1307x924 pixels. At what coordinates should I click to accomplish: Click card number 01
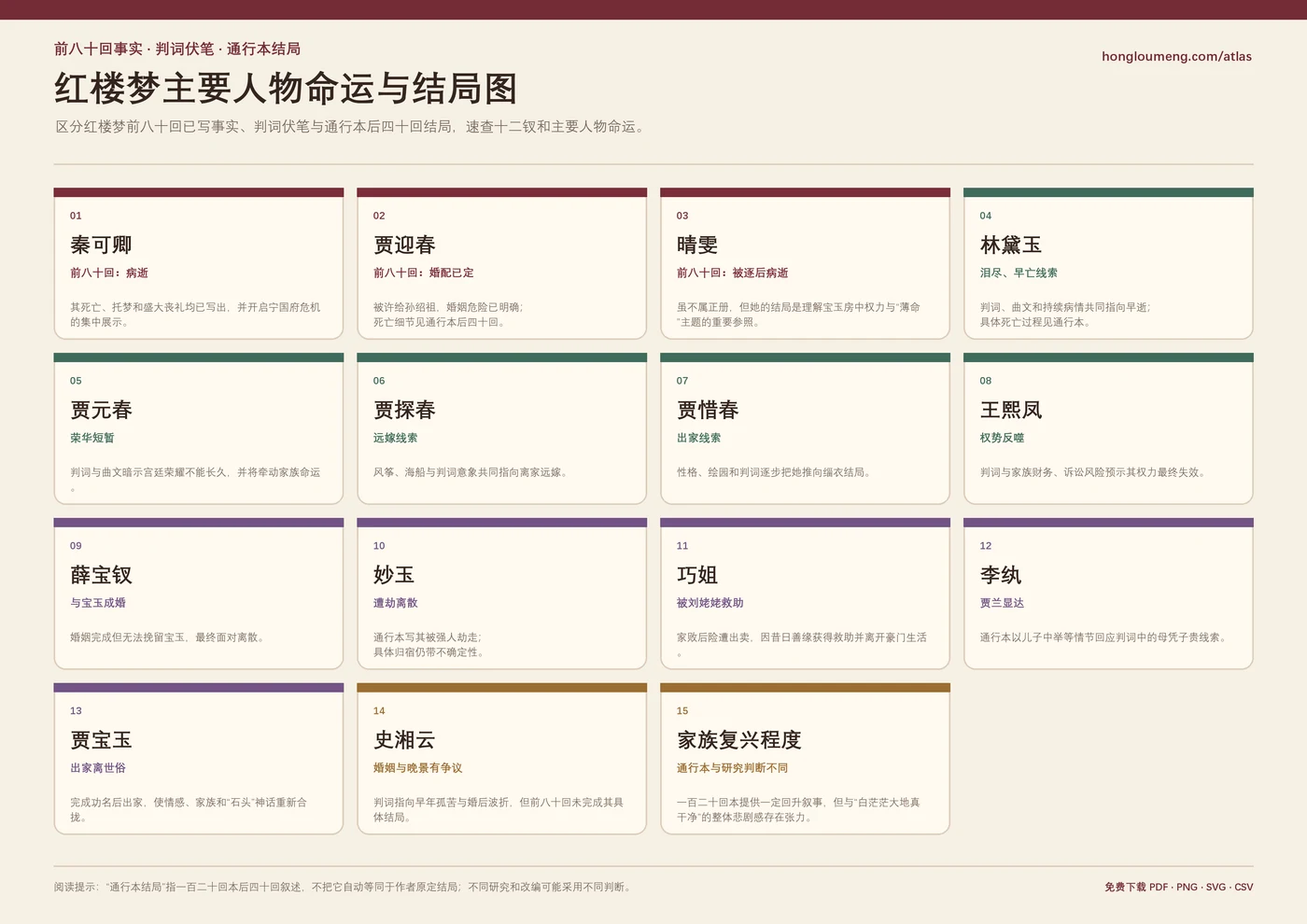(x=76, y=216)
